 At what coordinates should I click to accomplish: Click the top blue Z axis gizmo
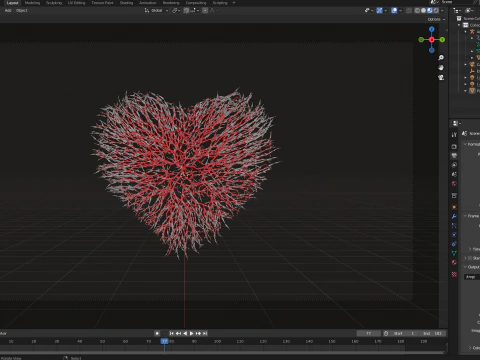[432, 29]
